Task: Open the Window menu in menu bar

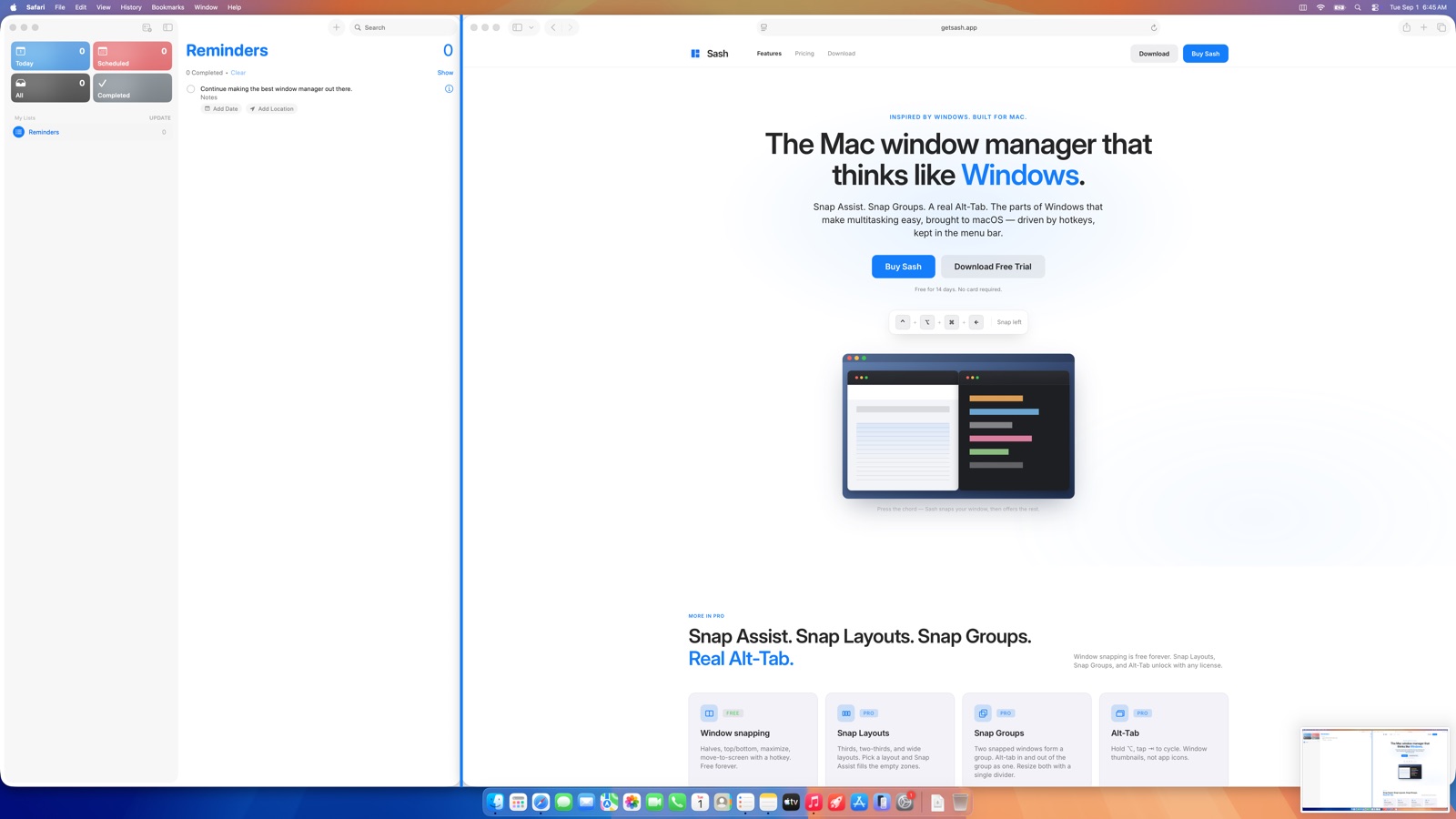Action: [x=206, y=7]
